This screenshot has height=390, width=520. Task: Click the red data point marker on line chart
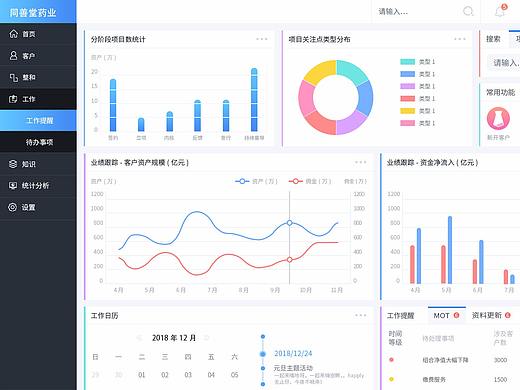[x=290, y=260]
